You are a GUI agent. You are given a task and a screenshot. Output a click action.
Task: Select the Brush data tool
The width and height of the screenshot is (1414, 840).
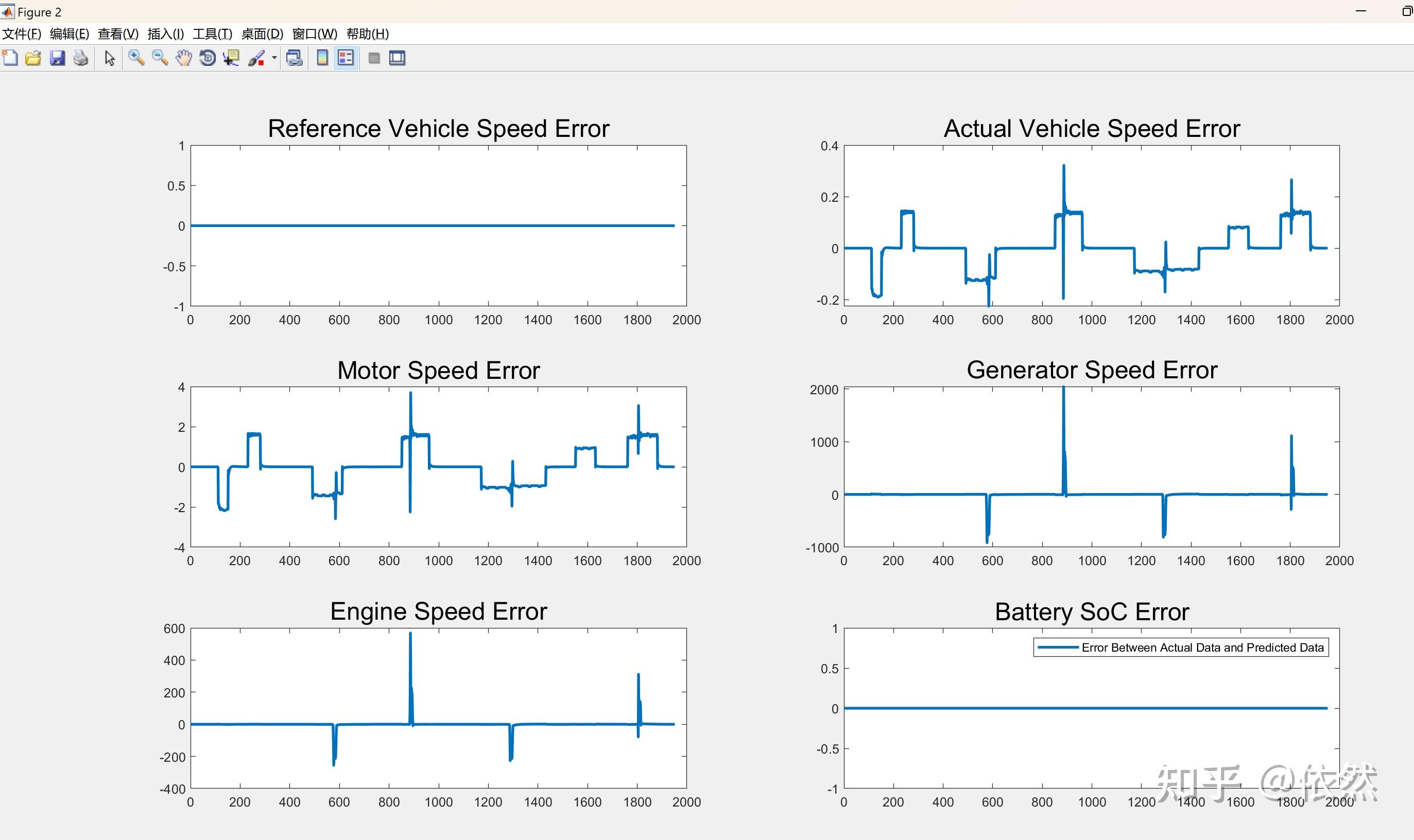(x=256, y=58)
